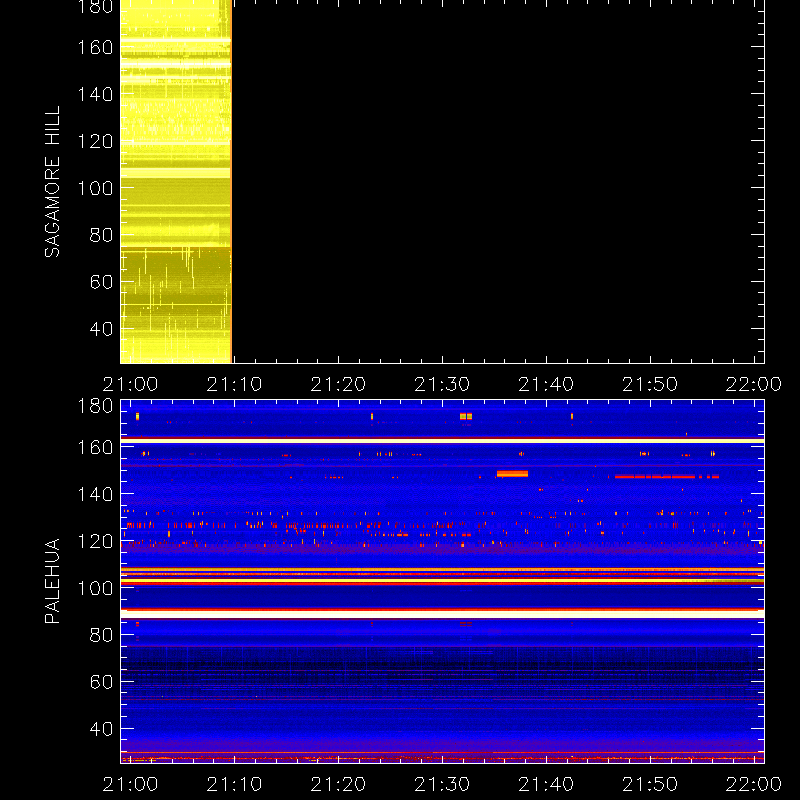Select the 80 frequency label on Sagamore Hill plot
800x800 pixels.
pyautogui.click(x=101, y=235)
